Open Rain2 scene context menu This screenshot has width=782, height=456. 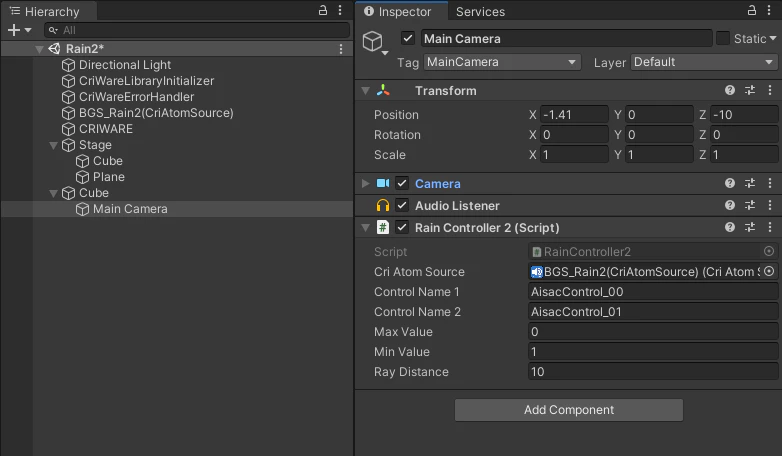click(x=341, y=49)
